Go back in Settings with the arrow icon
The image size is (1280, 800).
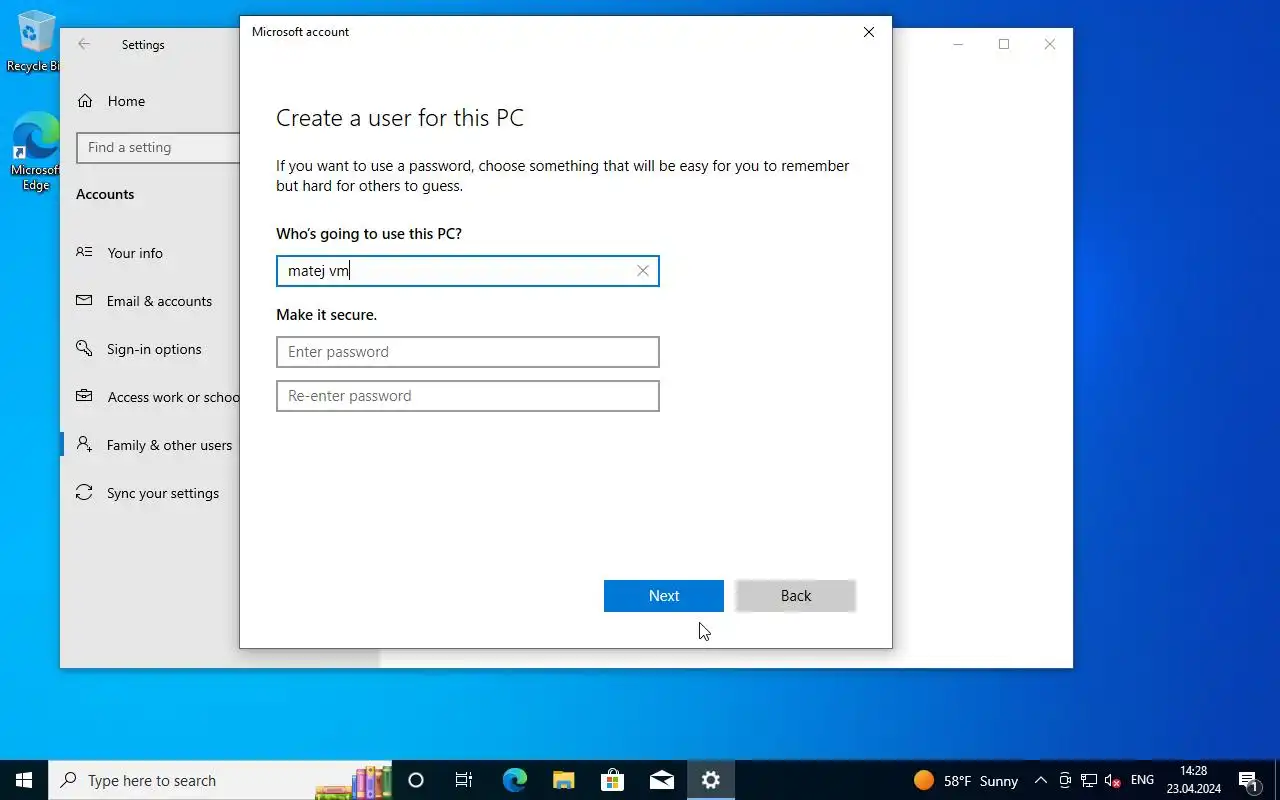(84, 44)
